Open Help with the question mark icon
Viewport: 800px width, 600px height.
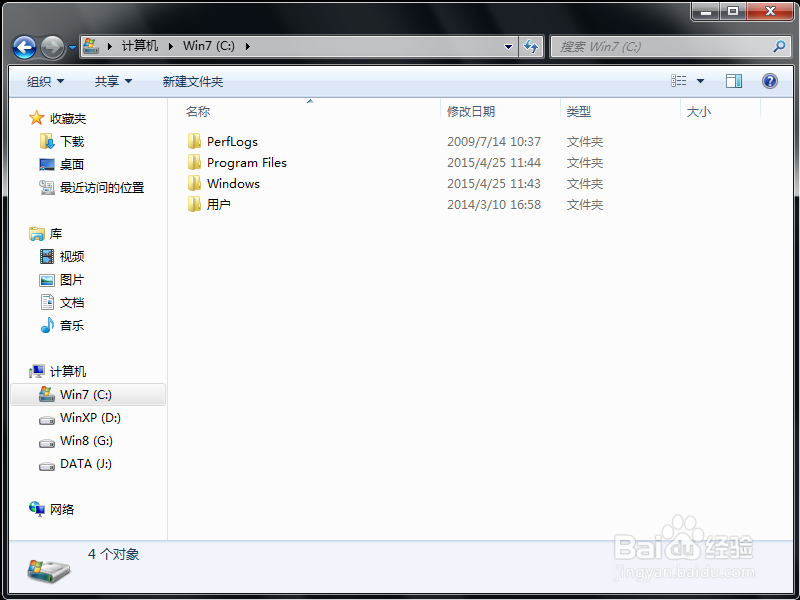click(x=769, y=81)
